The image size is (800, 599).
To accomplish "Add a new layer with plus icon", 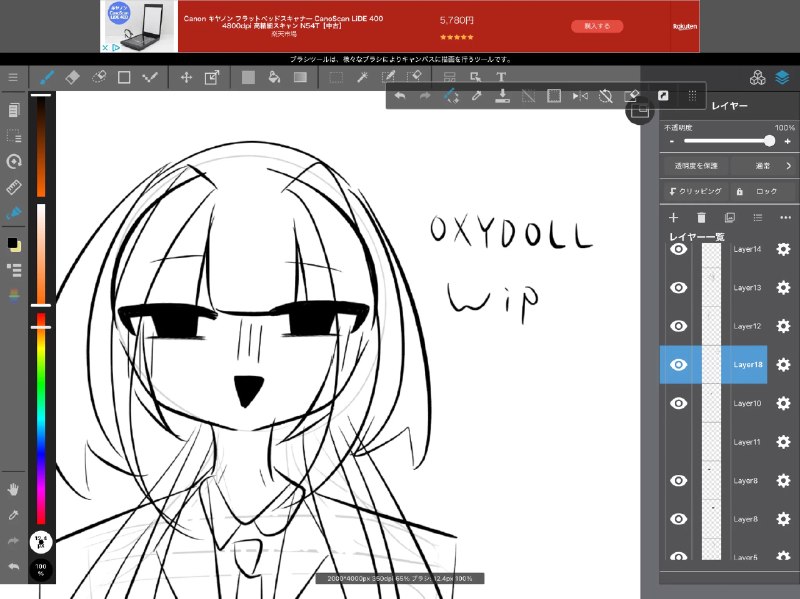I will 673,218.
